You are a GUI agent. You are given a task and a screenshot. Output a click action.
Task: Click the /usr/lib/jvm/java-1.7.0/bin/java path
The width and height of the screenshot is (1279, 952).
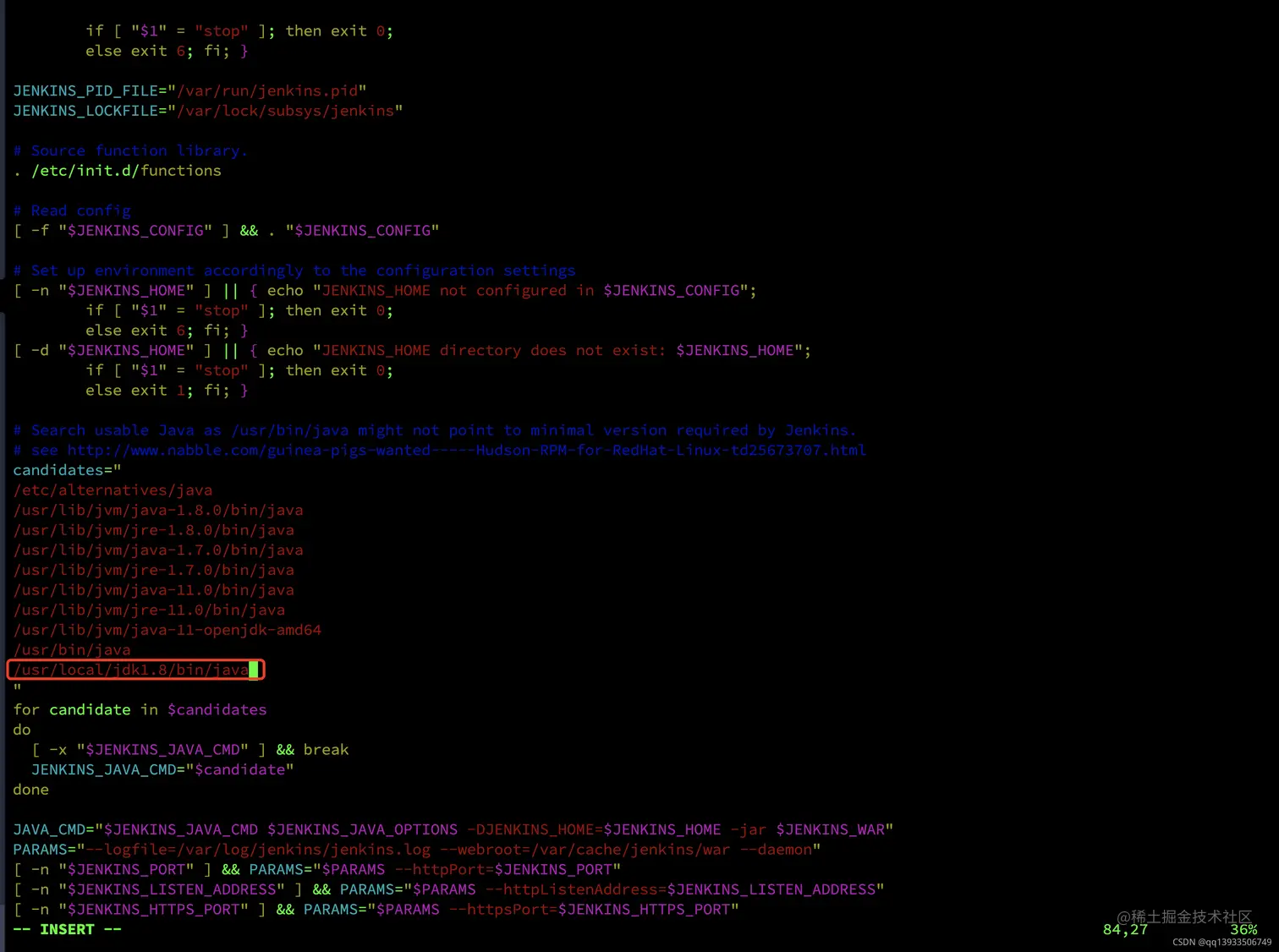click(x=158, y=550)
